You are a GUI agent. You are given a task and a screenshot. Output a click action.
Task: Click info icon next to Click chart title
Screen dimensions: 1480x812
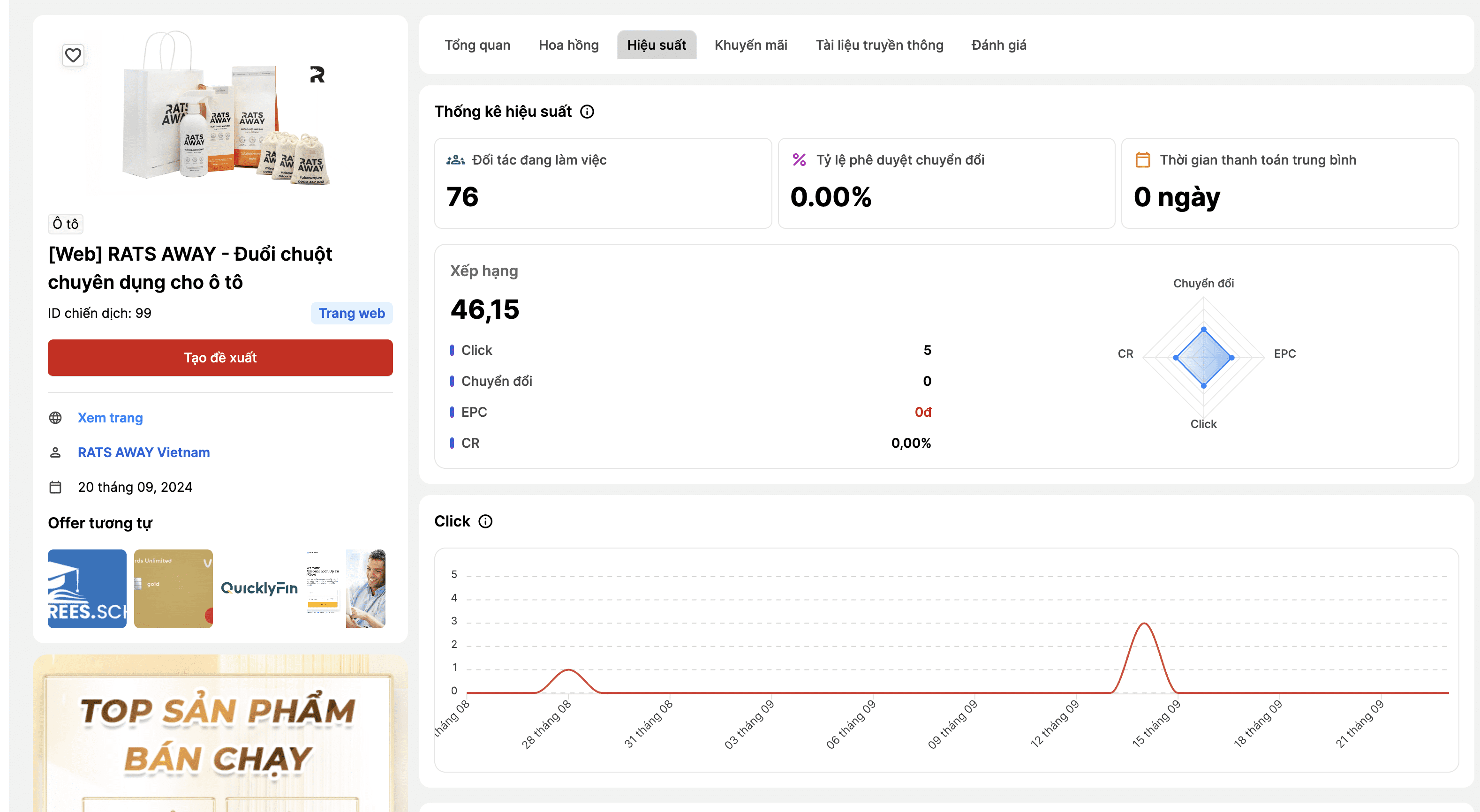click(x=485, y=521)
